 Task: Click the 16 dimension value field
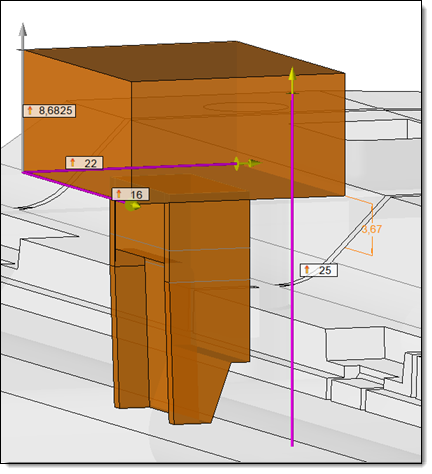pos(130,194)
